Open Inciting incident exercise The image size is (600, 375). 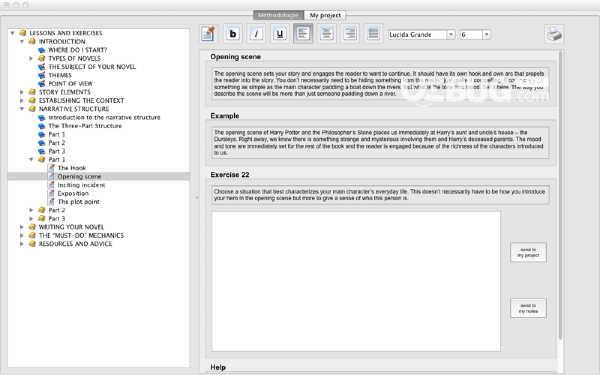81,185
